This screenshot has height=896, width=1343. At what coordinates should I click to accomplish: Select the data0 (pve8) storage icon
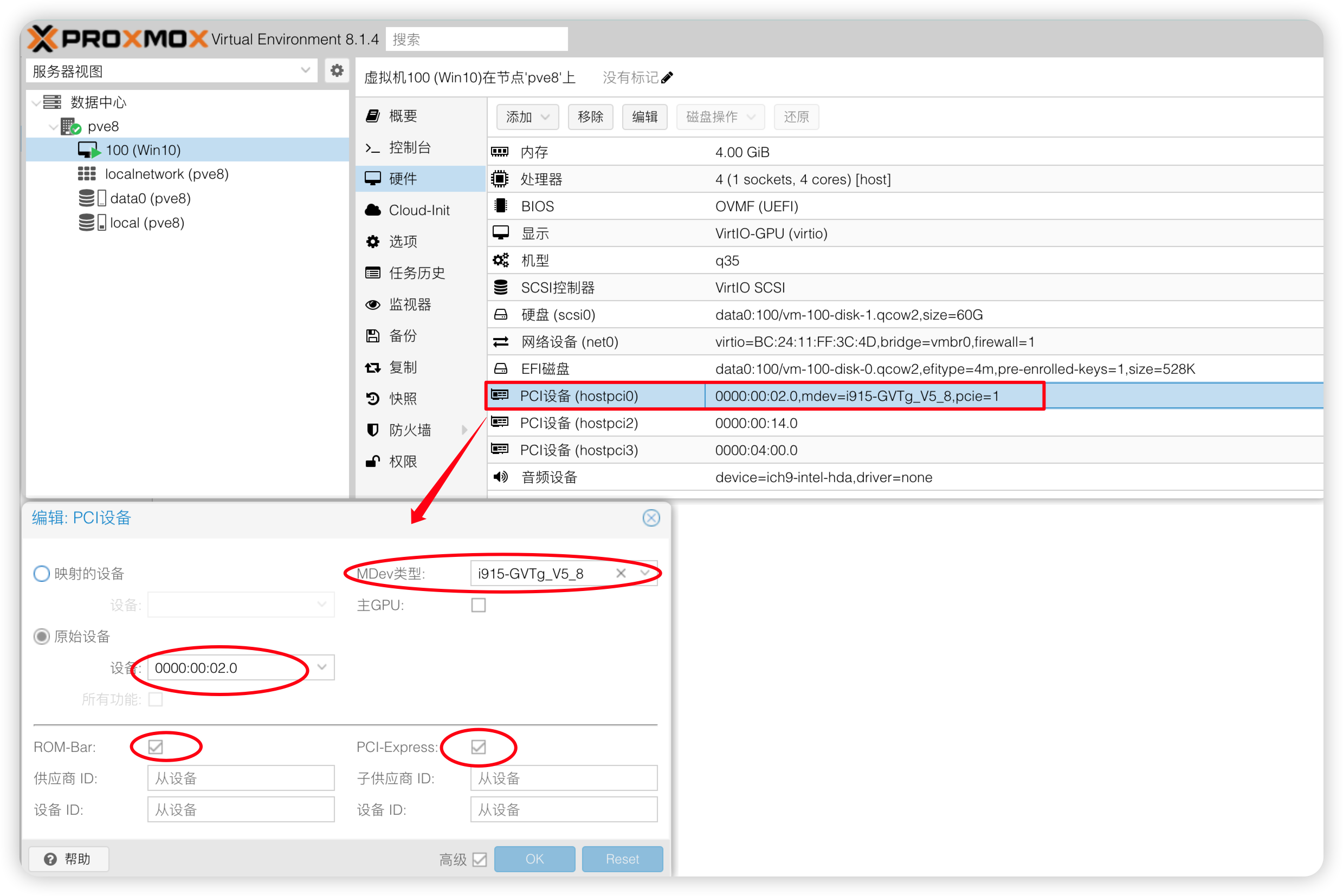click(92, 198)
